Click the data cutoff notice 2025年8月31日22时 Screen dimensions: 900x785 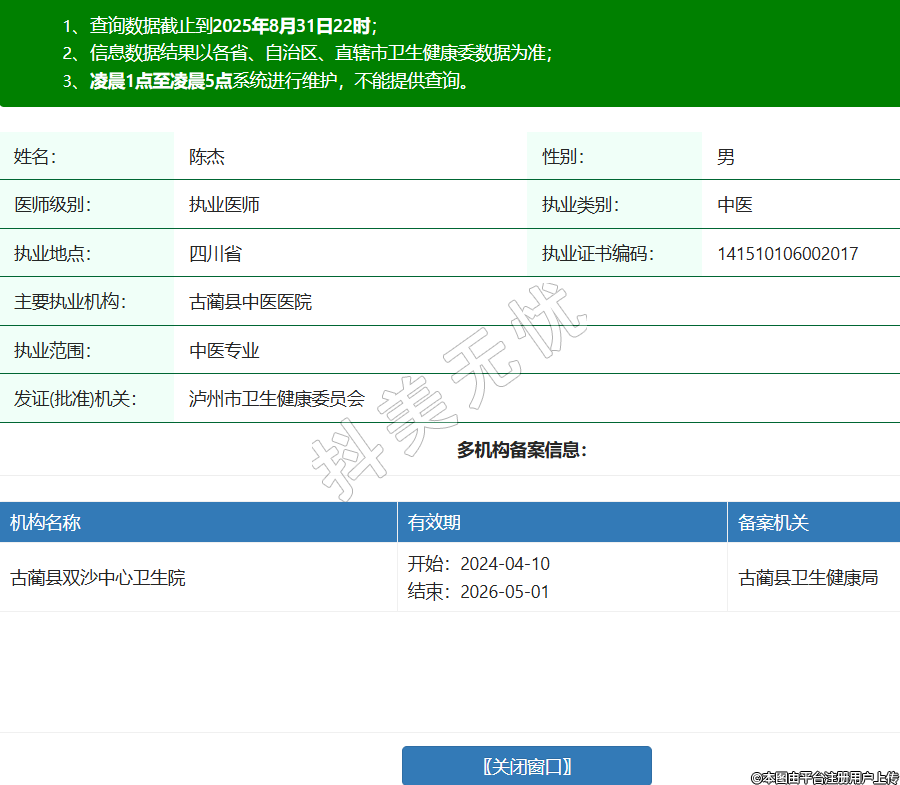pos(290,26)
